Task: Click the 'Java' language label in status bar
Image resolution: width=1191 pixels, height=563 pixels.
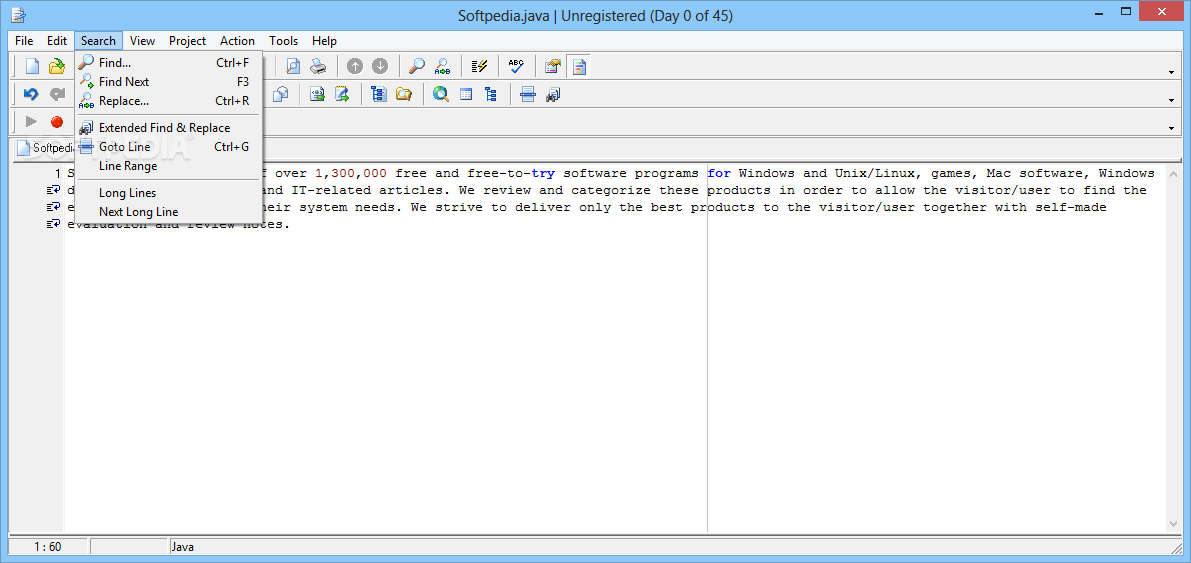Action: click(182, 546)
